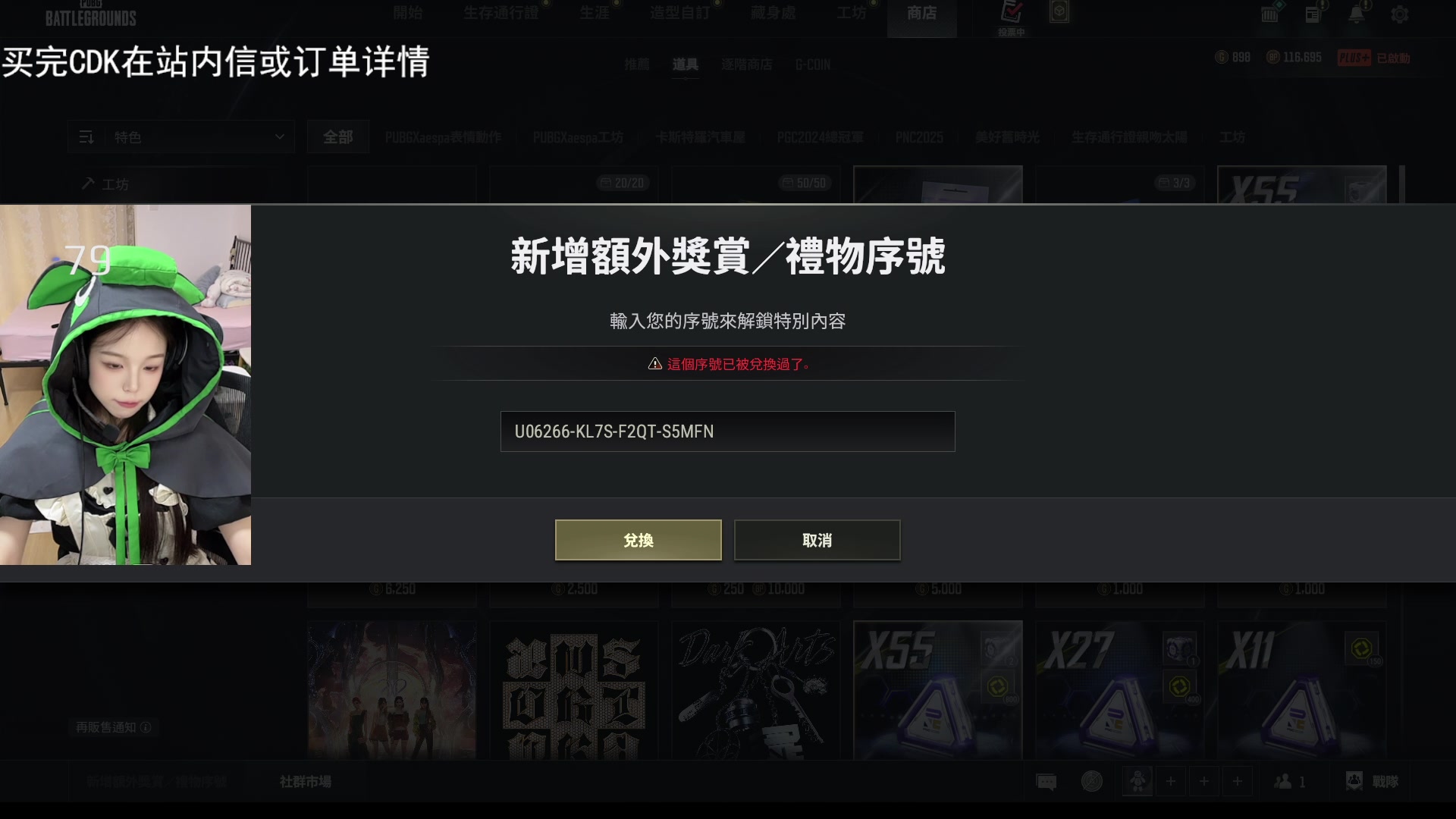Click the 取消 cancel button
This screenshot has width=1456, height=819.
817,540
